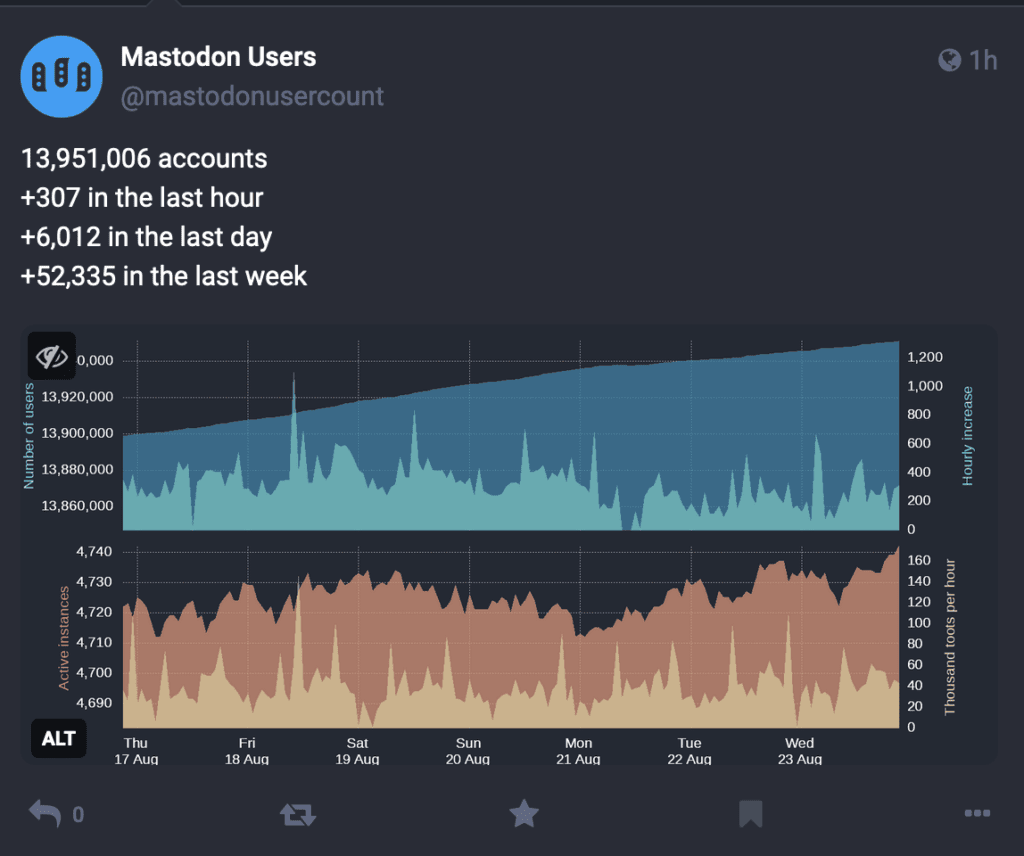Open the @mastodonusercount handle link
Viewport: 1024px width, 856px height.
click(x=252, y=97)
